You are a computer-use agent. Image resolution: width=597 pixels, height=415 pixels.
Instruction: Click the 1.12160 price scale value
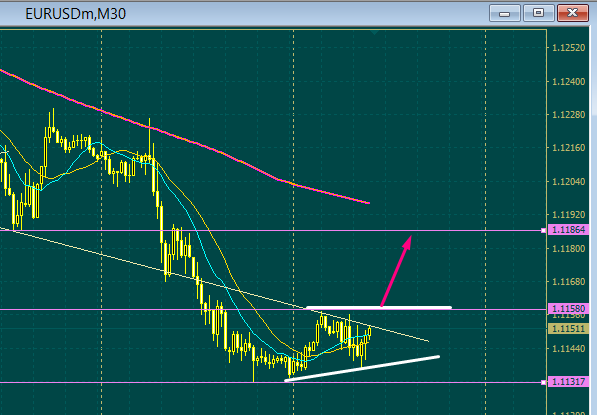click(x=568, y=148)
